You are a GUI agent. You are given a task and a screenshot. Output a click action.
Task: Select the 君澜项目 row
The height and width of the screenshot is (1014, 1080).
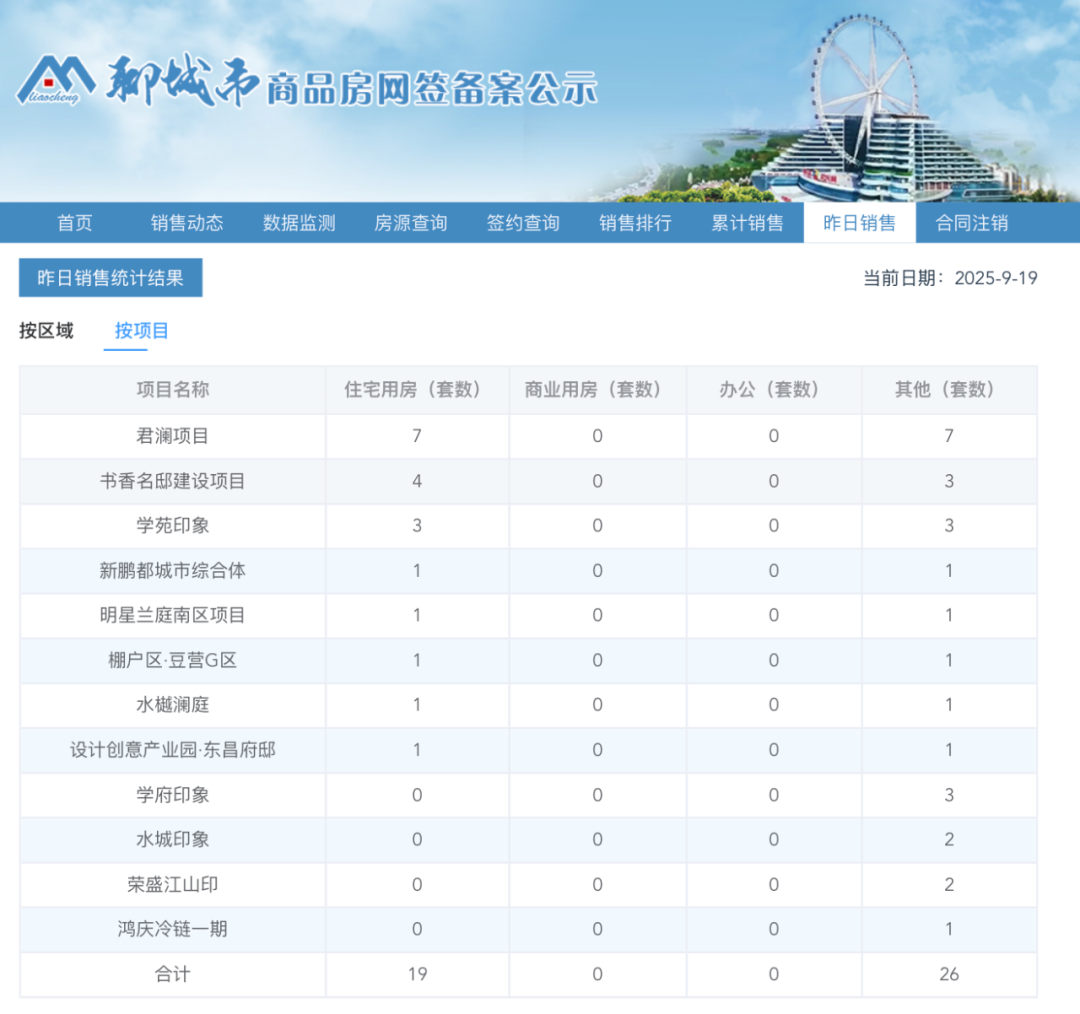point(173,436)
